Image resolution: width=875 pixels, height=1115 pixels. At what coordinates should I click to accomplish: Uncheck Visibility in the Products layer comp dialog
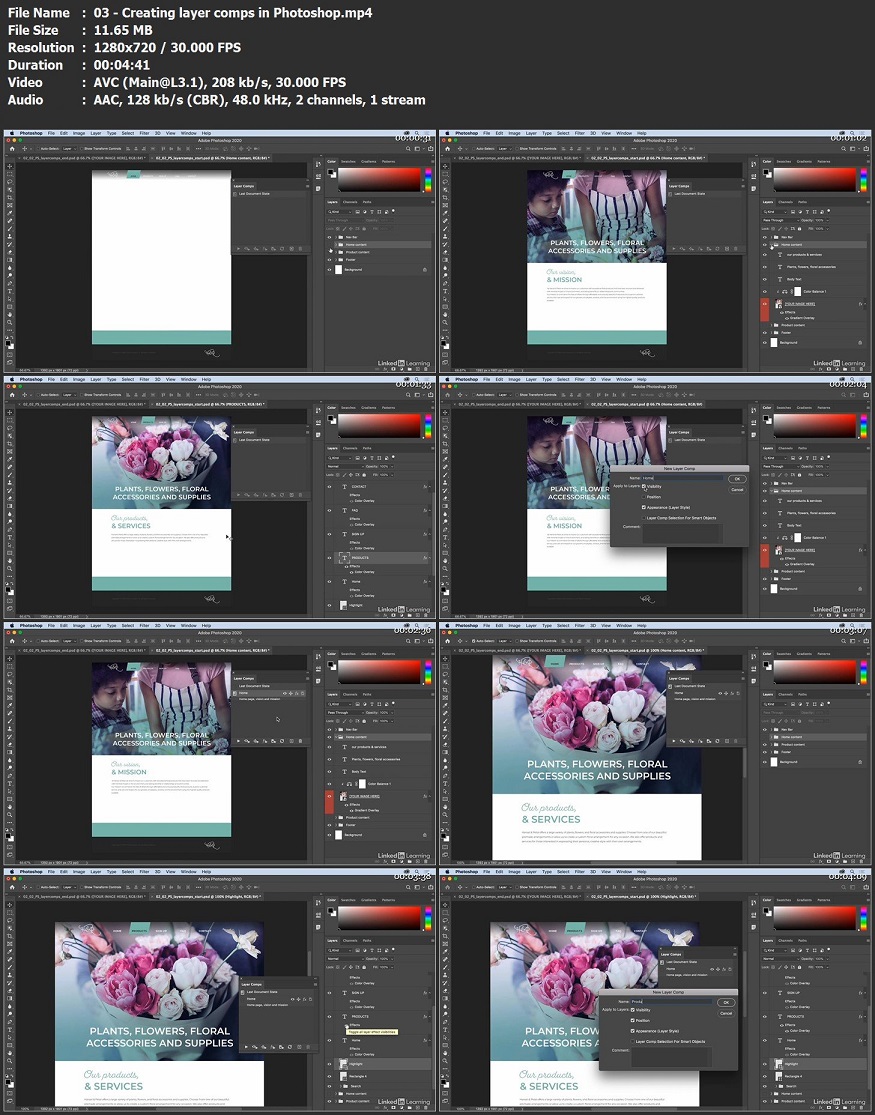pos(632,1010)
